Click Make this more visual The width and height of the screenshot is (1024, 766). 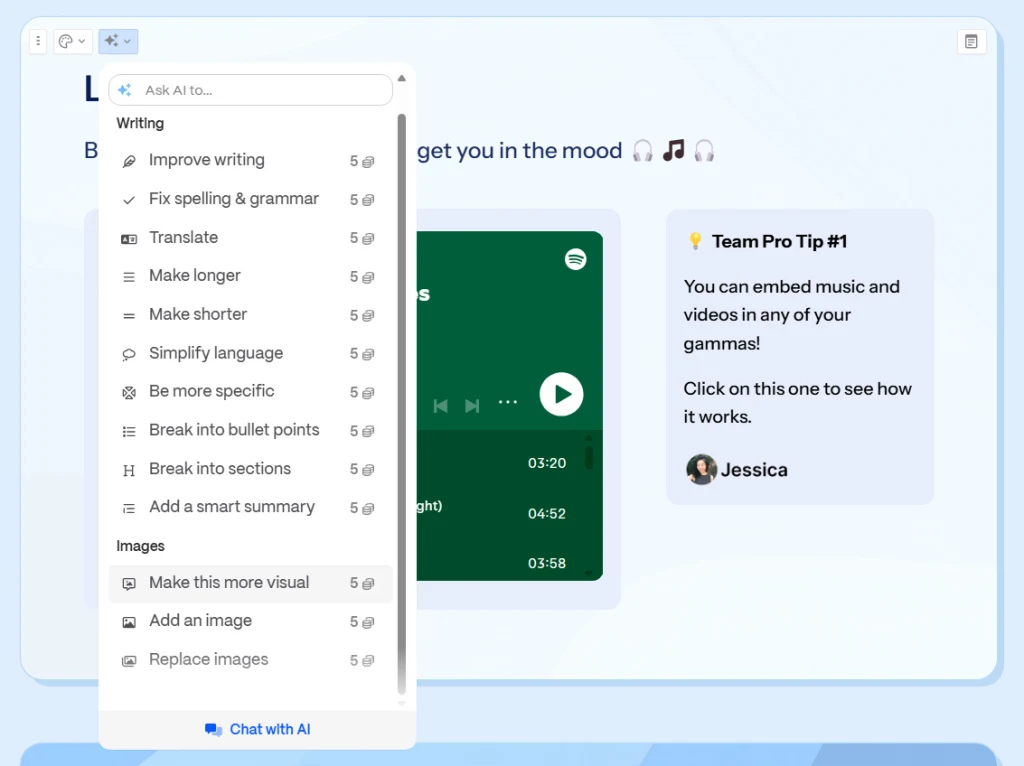(x=229, y=583)
